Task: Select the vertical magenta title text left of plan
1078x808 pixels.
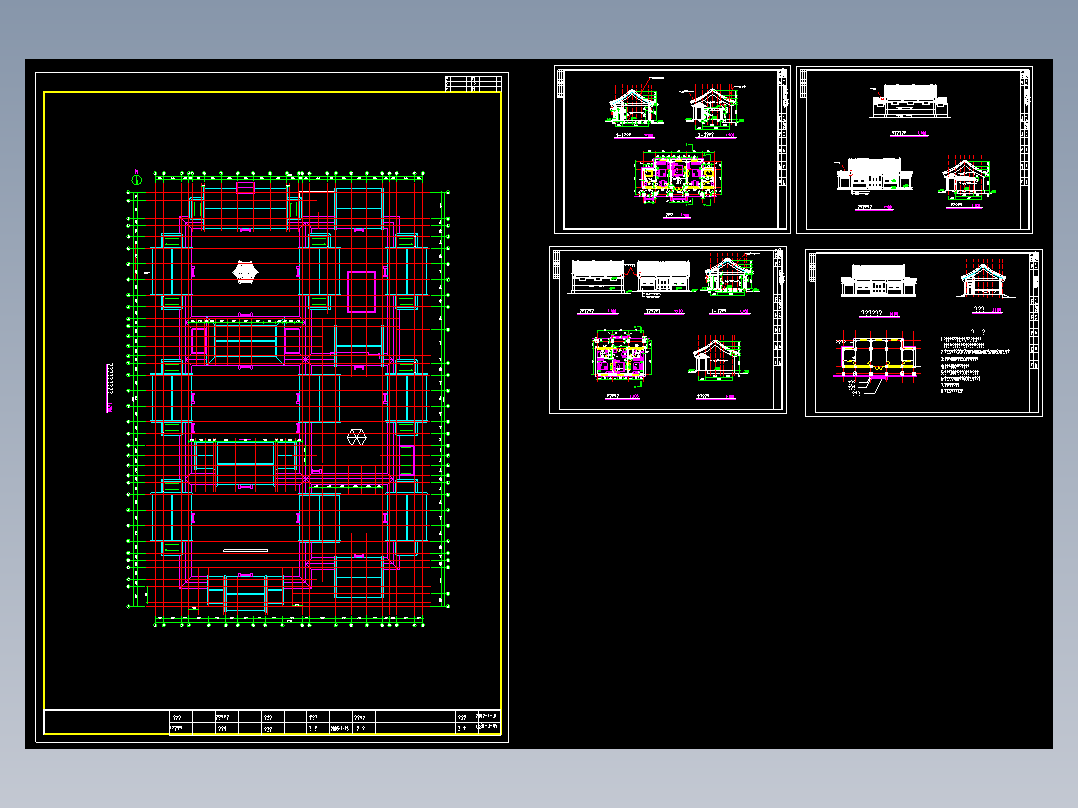Action: pos(109,388)
